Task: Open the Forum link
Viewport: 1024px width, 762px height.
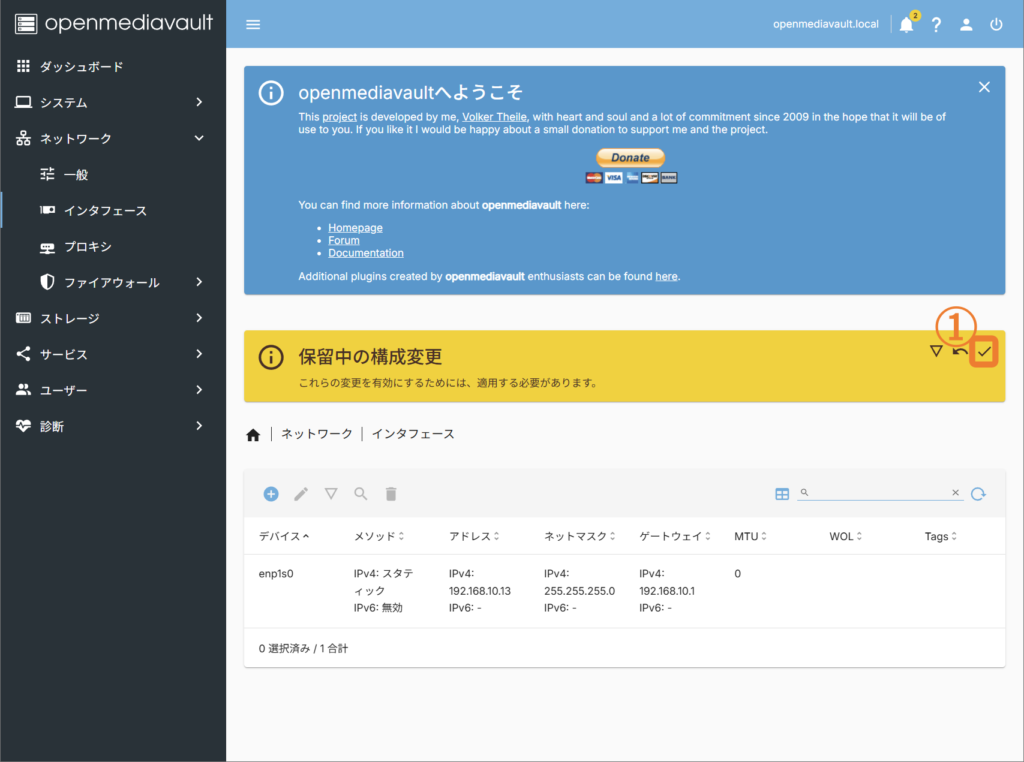Action: 344,240
